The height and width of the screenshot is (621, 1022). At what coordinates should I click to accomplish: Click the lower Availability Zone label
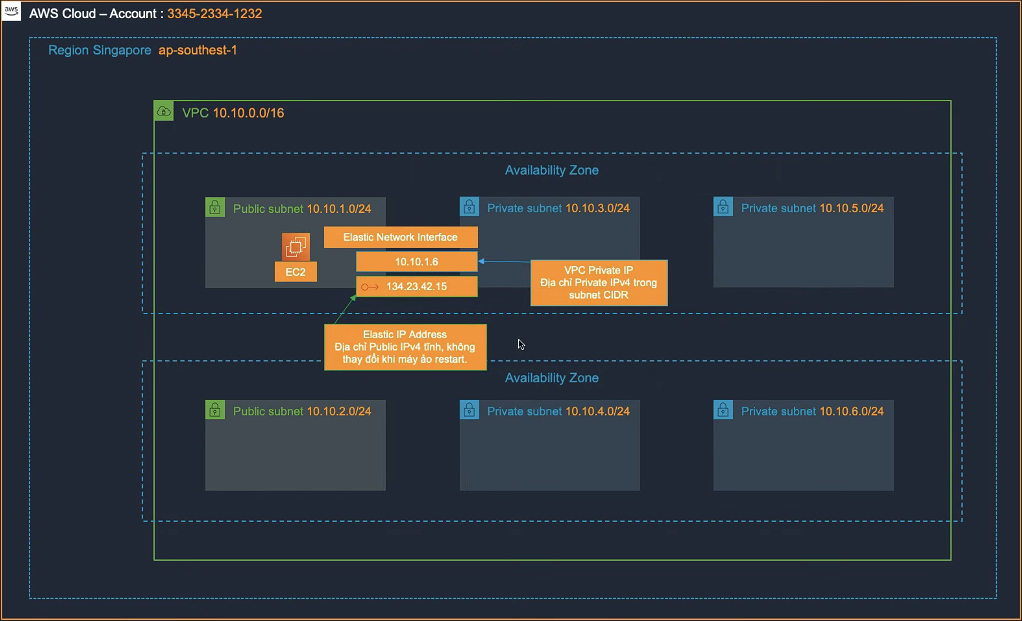tap(551, 378)
